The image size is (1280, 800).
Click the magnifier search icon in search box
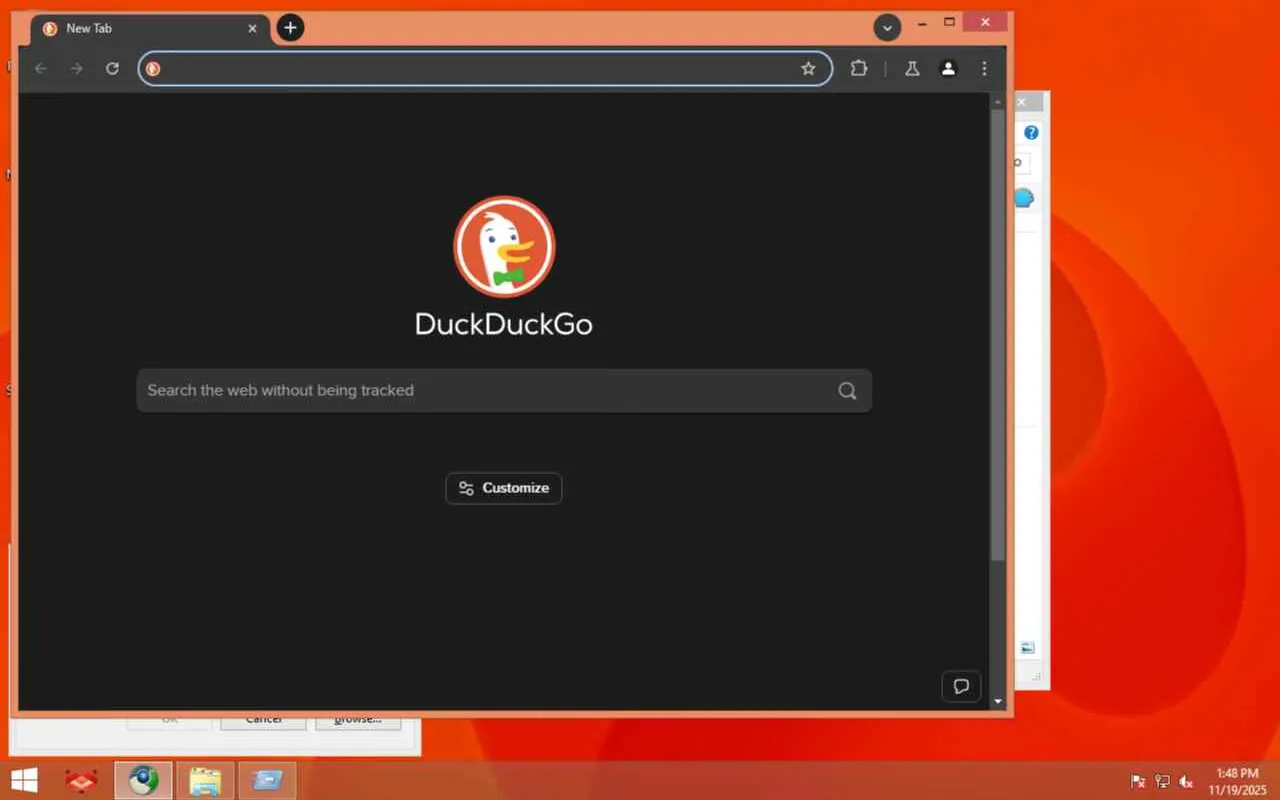(x=847, y=391)
